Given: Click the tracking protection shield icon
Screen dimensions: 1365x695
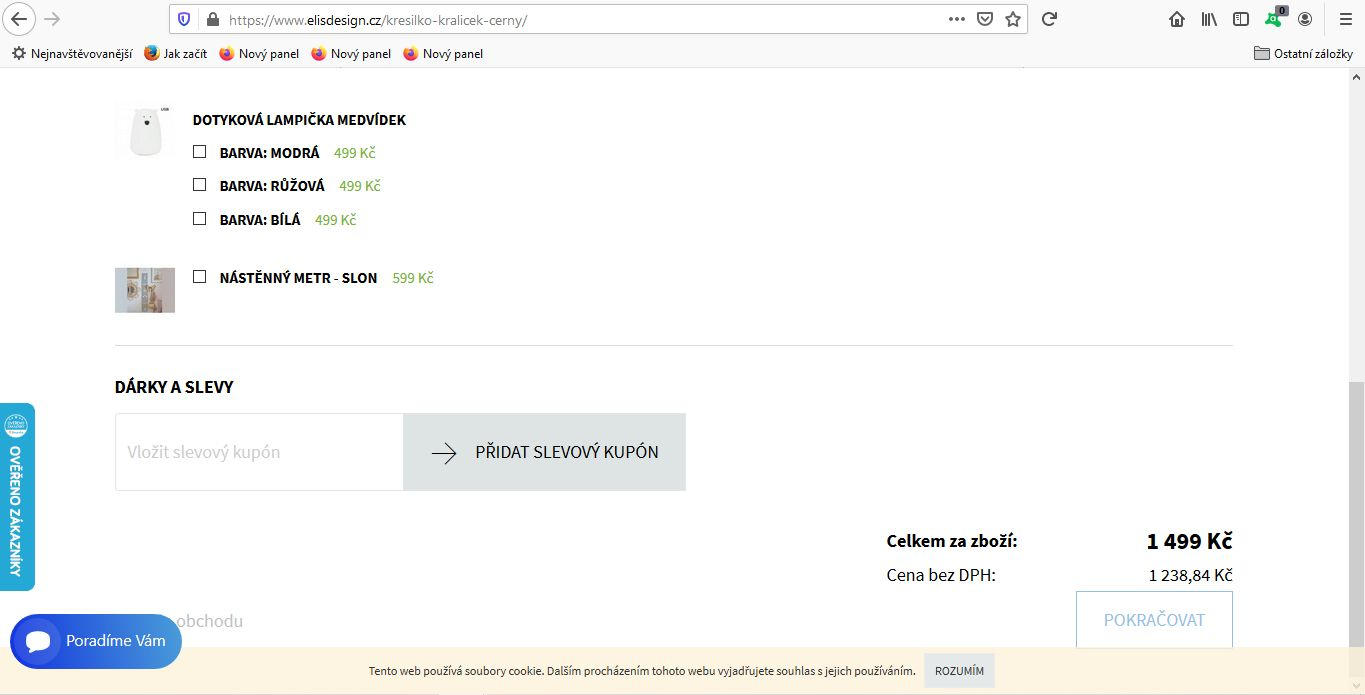Looking at the screenshot, I should [184, 19].
